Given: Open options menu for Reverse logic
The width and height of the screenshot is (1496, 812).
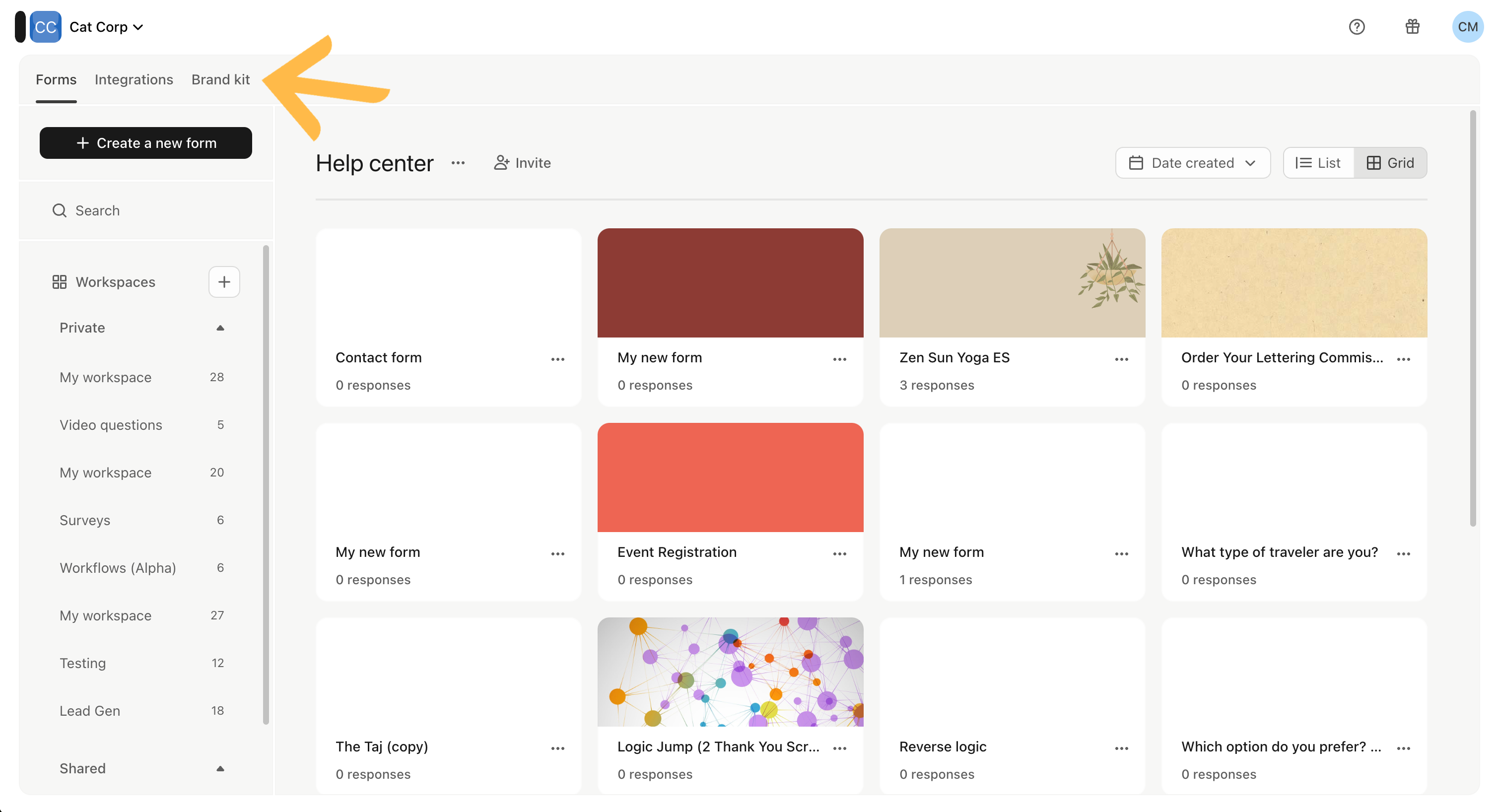Looking at the screenshot, I should point(1121,748).
